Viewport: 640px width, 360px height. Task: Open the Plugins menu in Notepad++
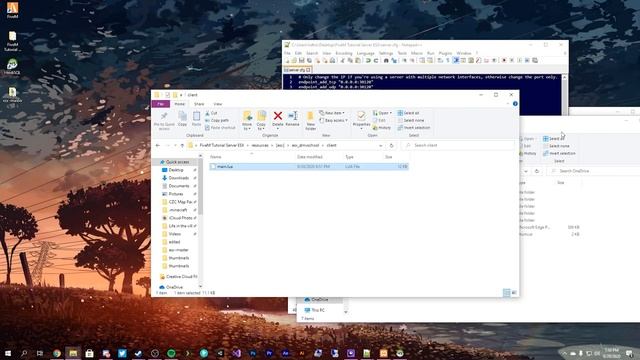click(445, 53)
